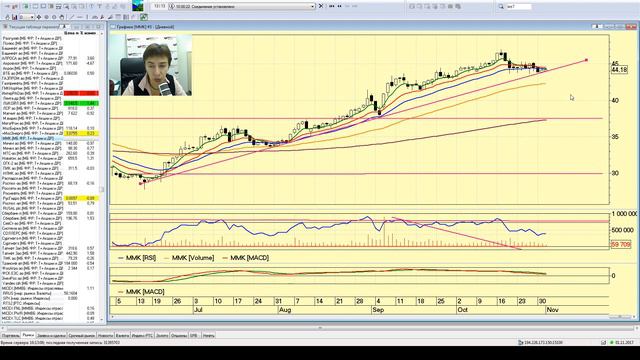Select the Новатэк row in quotes table

click(51, 158)
